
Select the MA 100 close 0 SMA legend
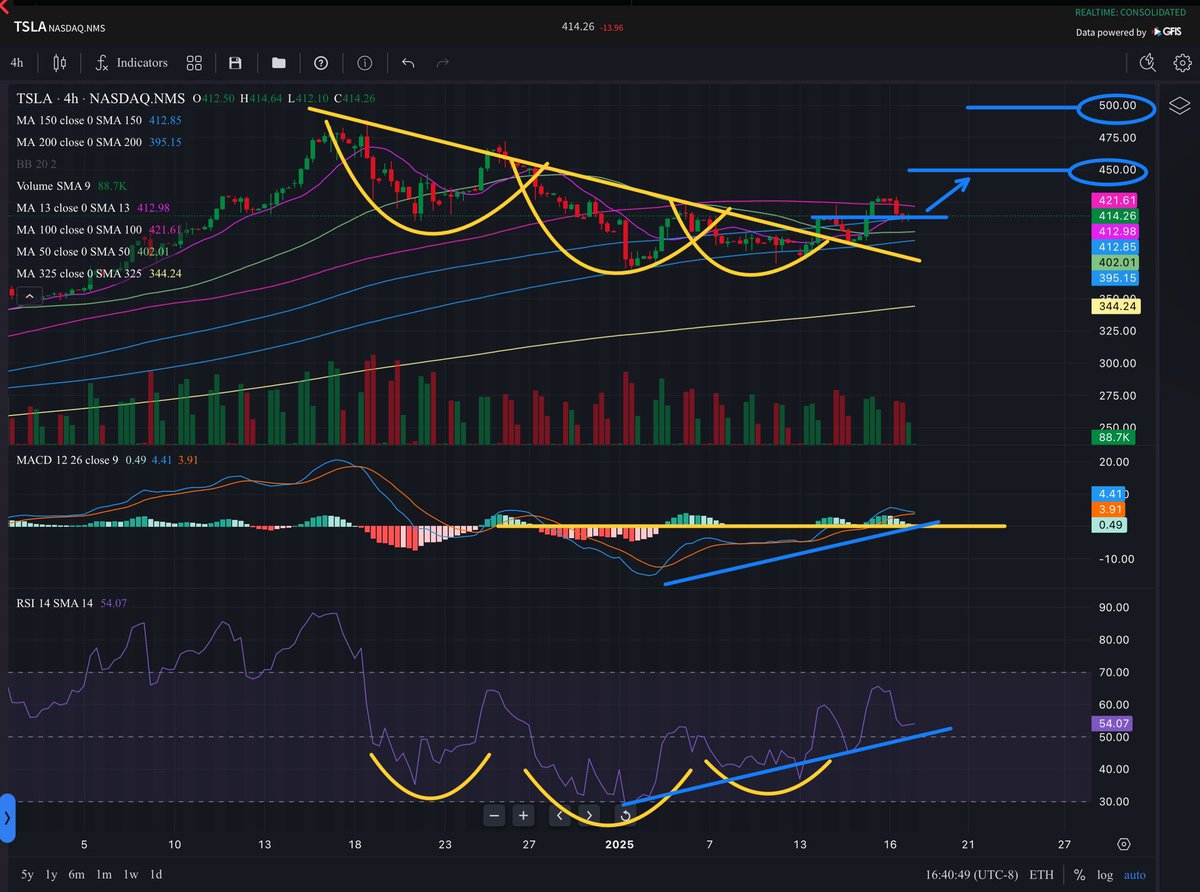(99, 230)
